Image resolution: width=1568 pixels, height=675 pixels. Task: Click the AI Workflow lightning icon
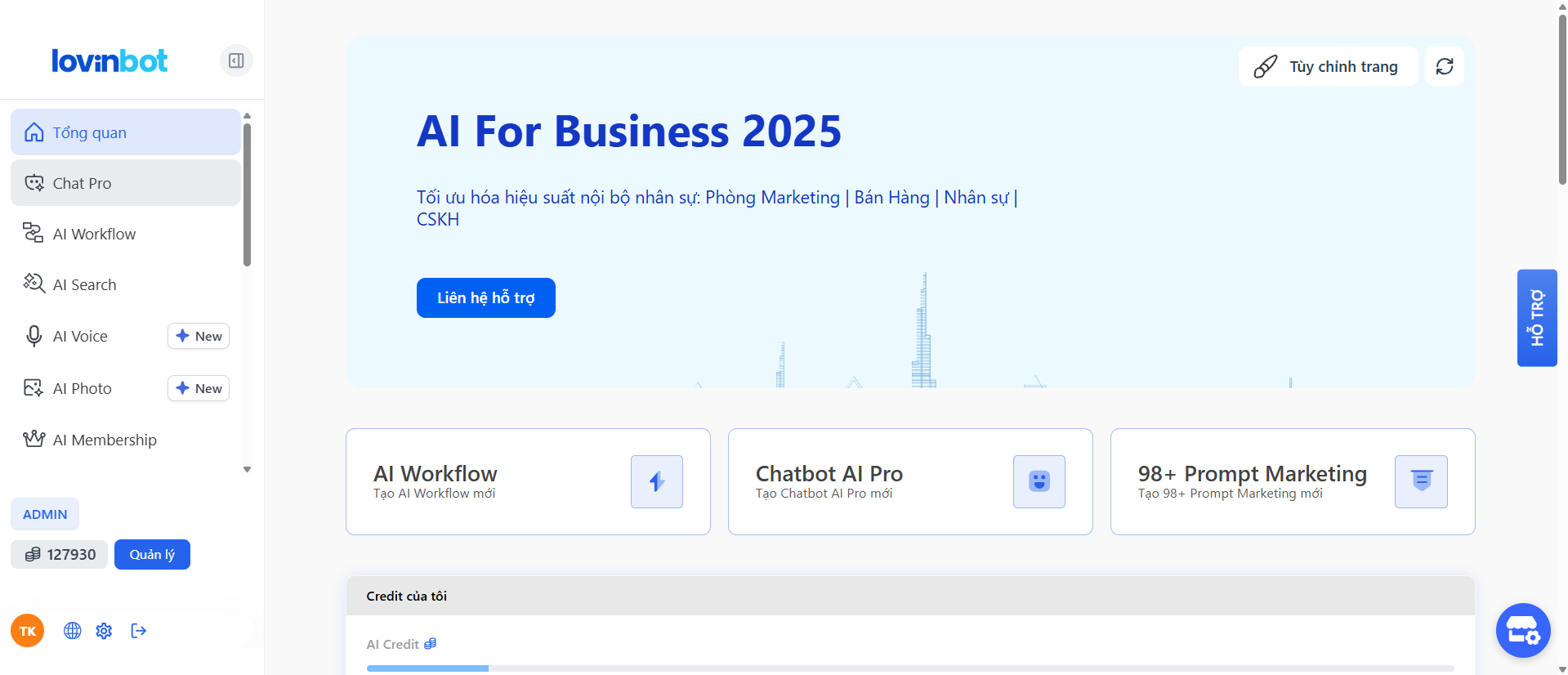click(x=656, y=481)
